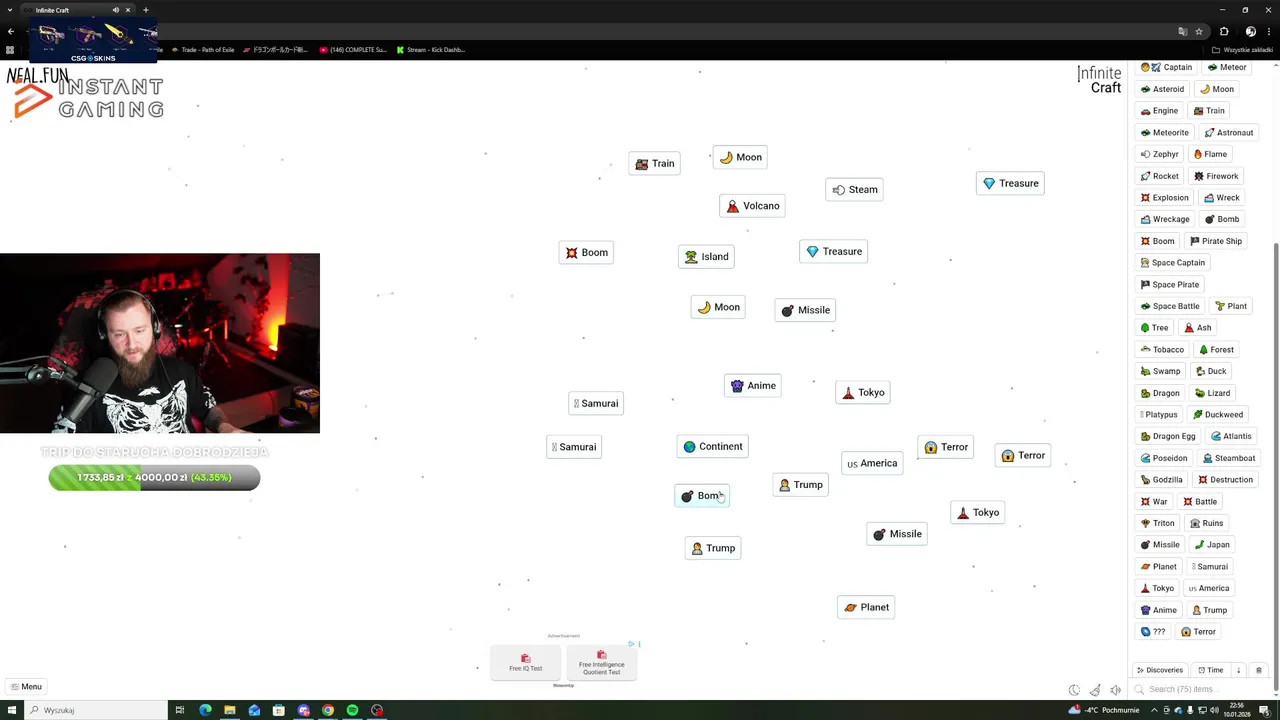
Task: Sort sidebar items by Time
Action: 1211,670
